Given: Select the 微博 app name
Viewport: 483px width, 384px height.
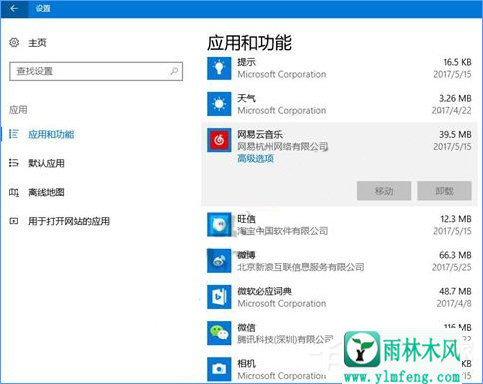Looking at the screenshot, I should [x=246, y=255].
